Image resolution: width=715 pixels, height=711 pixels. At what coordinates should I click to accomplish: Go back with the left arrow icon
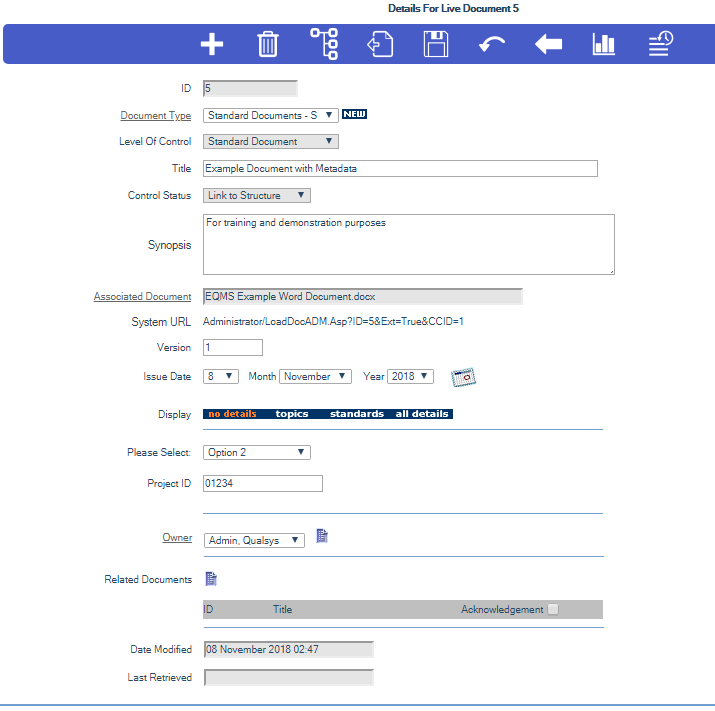coord(548,45)
